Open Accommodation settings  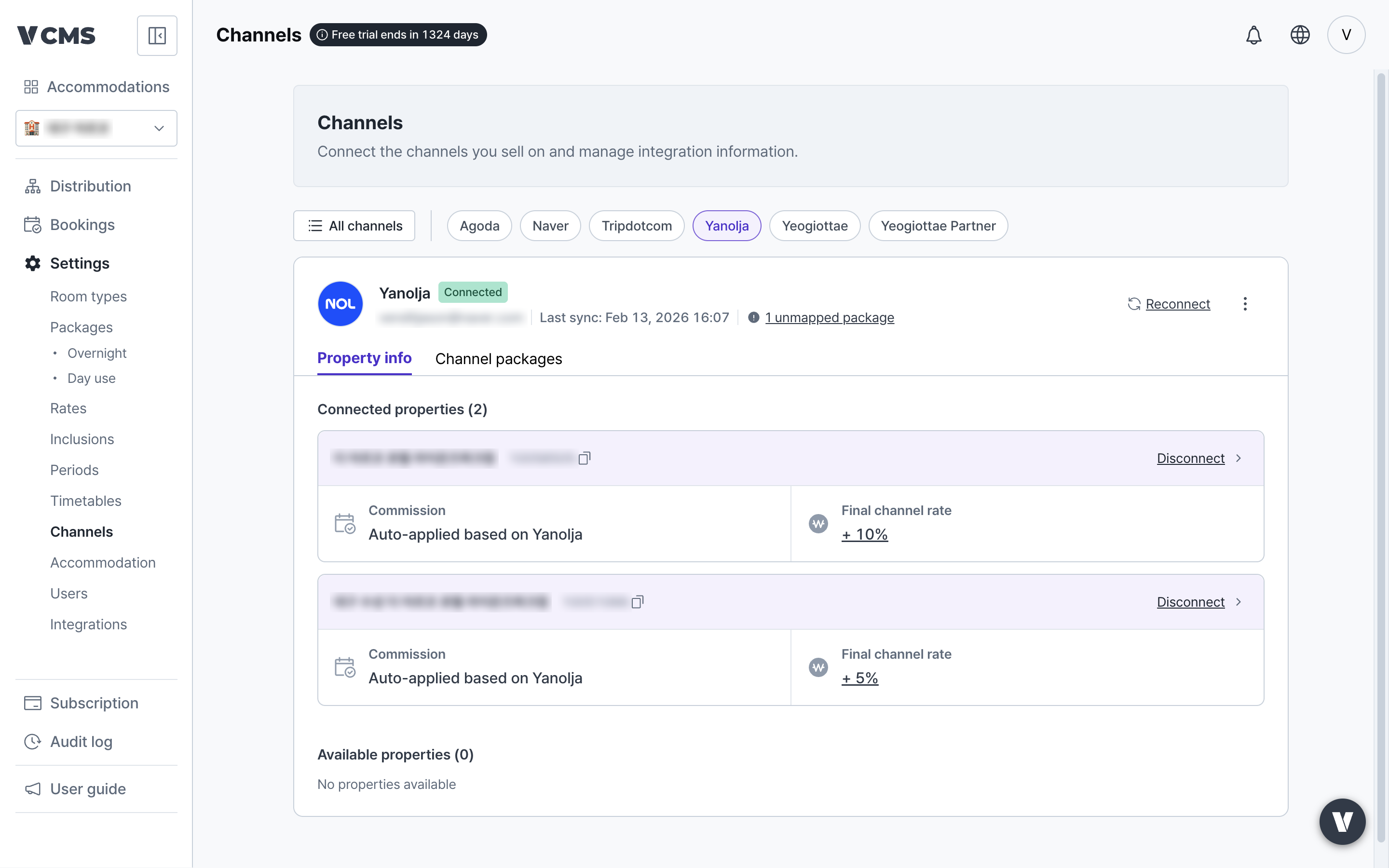click(103, 563)
